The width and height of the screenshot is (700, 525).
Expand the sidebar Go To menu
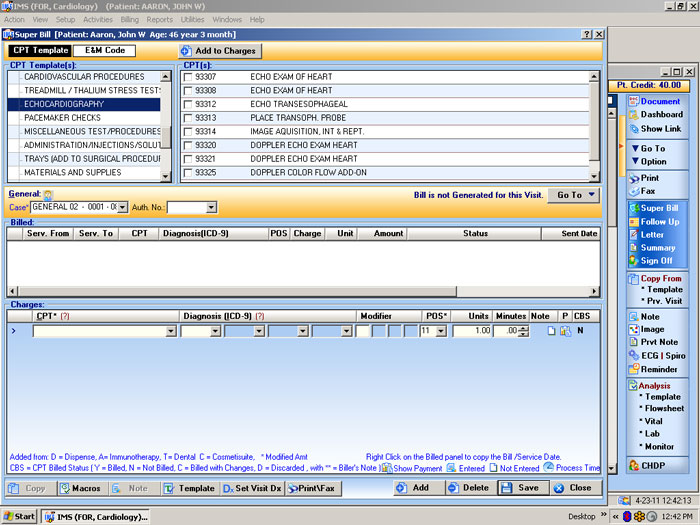point(648,148)
